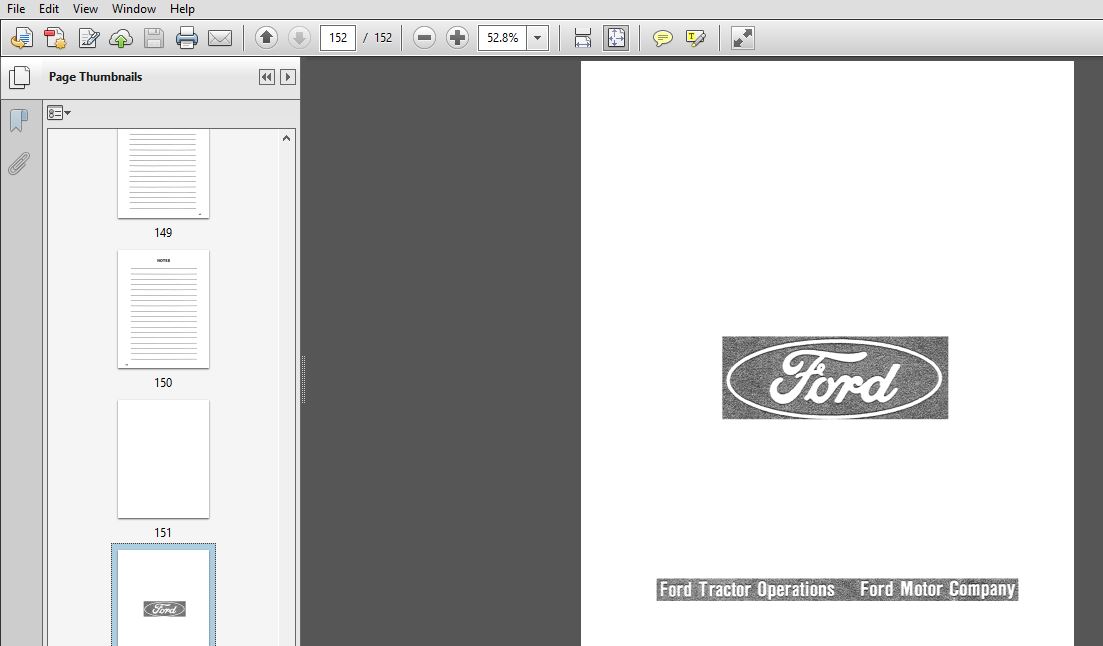Go to next page arrow
Screen dimensions: 1103x646
coord(299,37)
